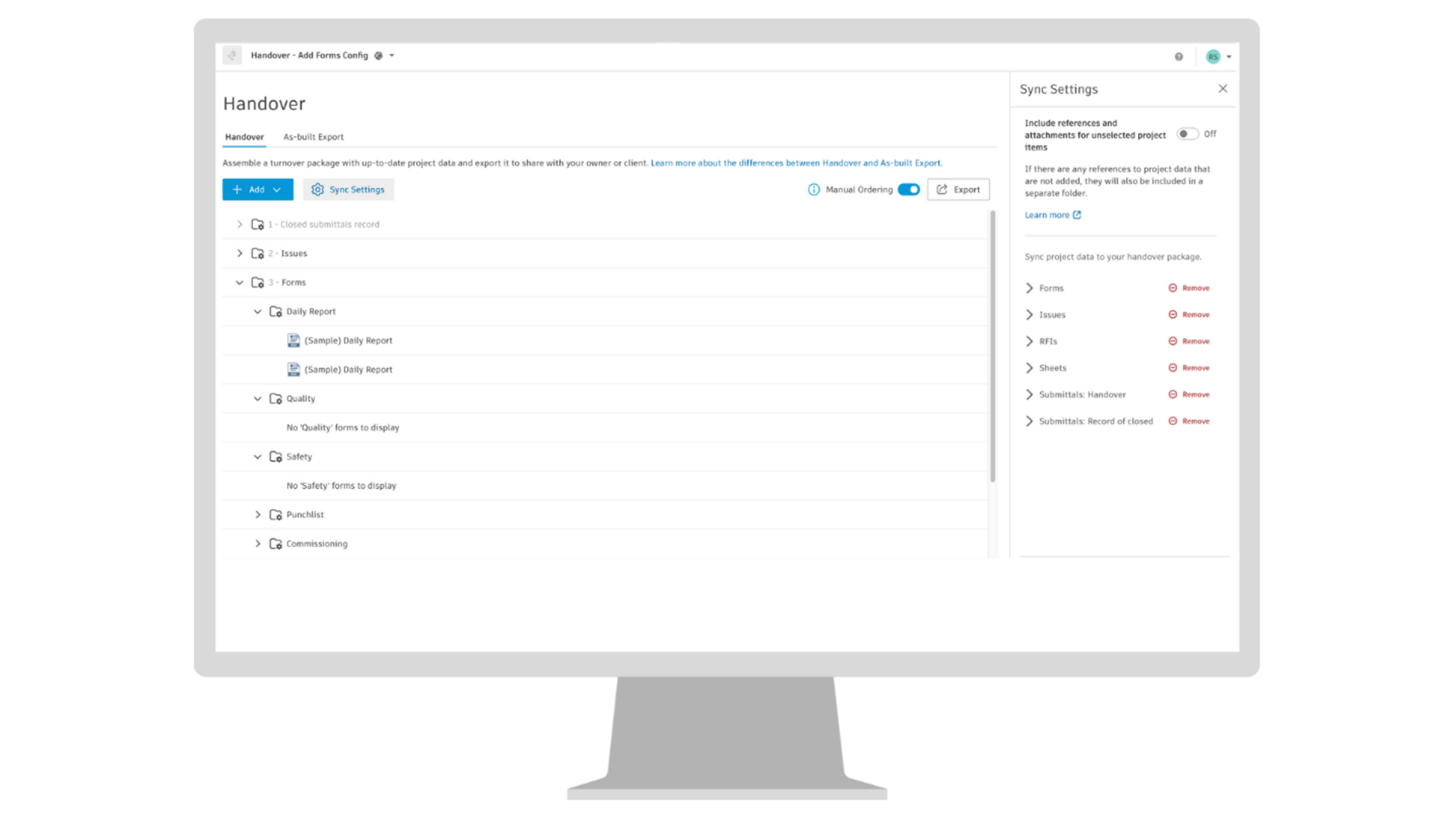Viewport: 1456px width, 819px height.
Task: Click the module icon left of project name
Action: pos(232,55)
